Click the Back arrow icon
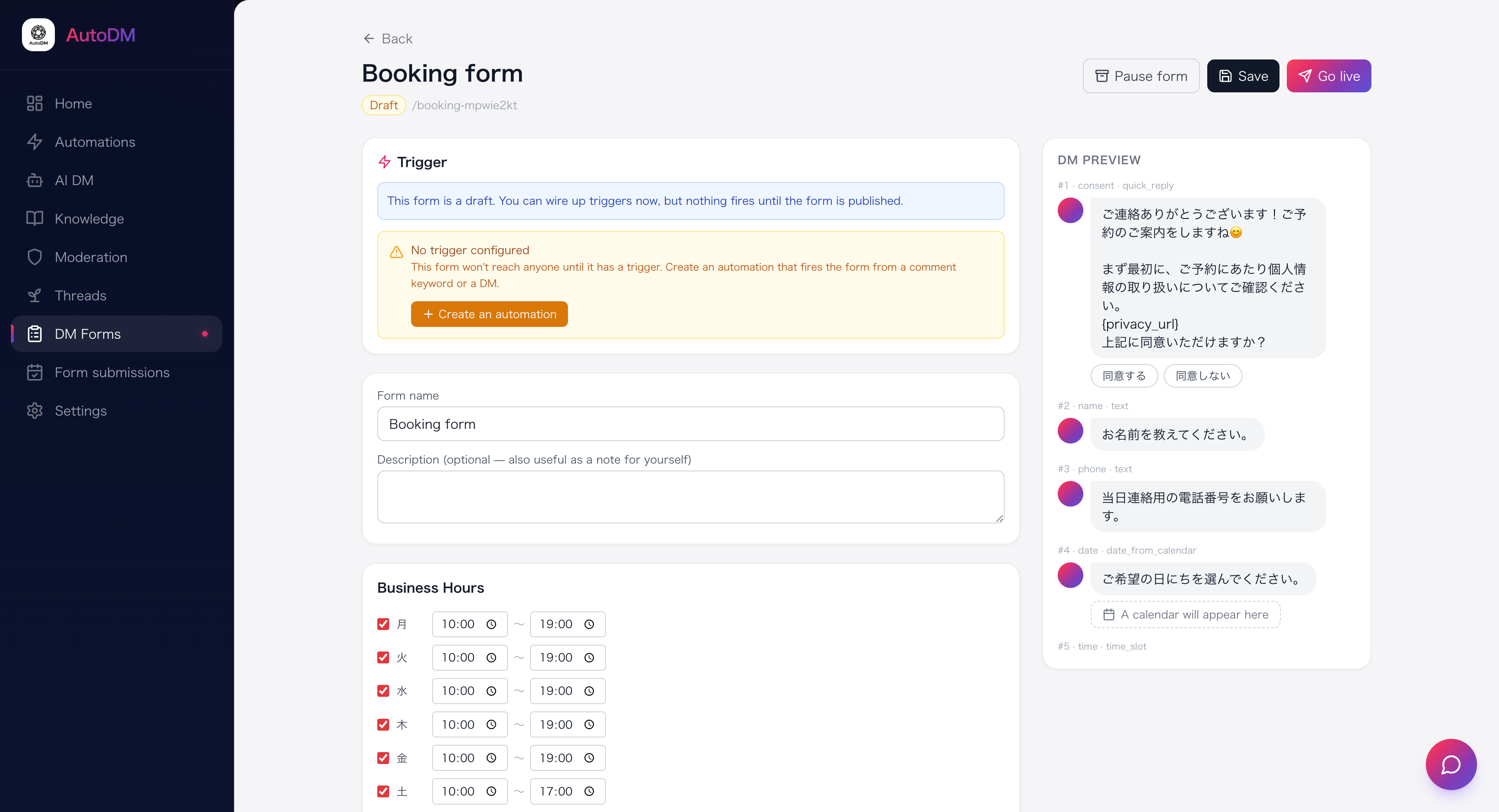The width and height of the screenshot is (1499, 812). [x=369, y=38]
